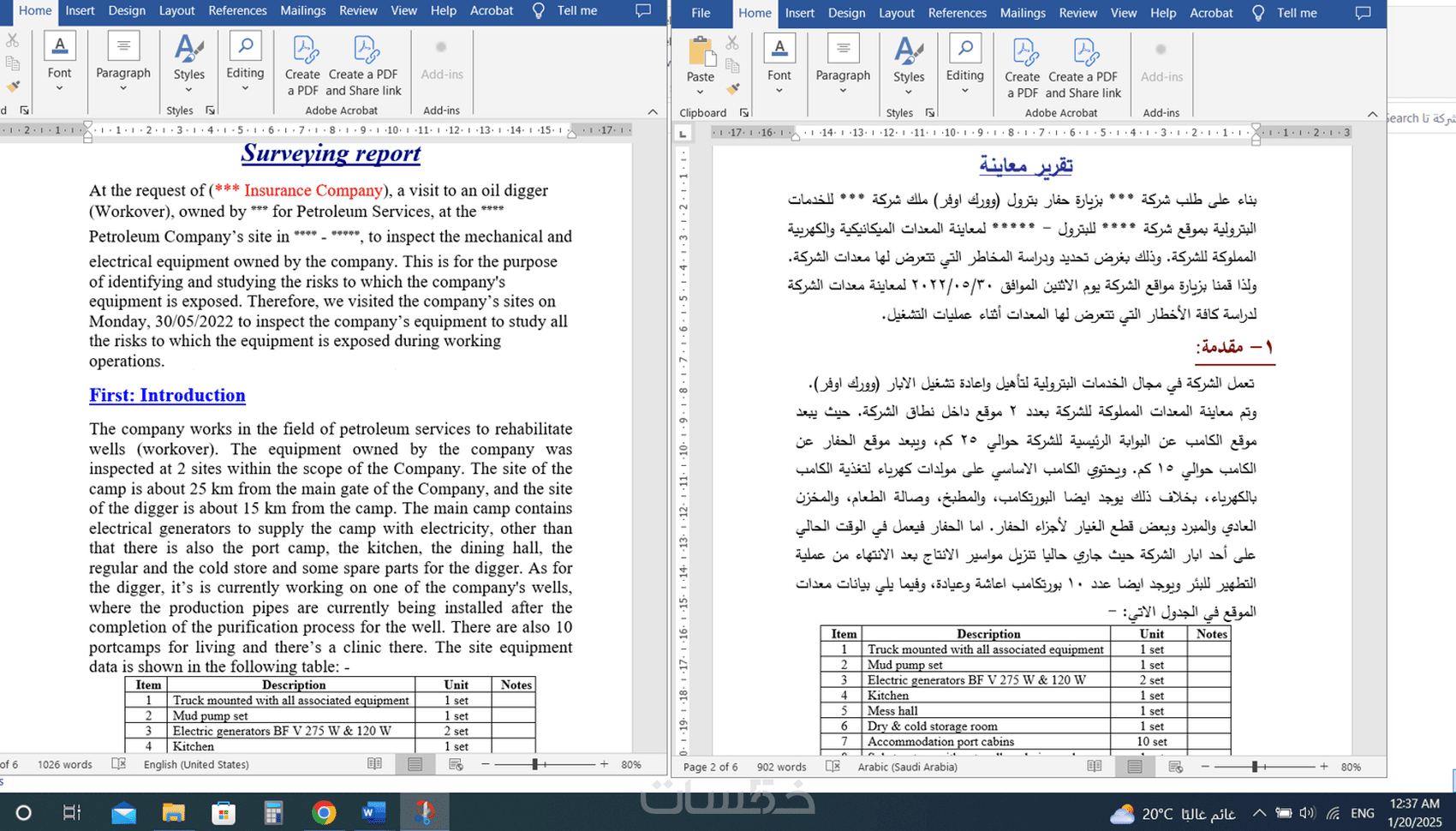Show hidden system tray icons
Screen dimensions: 1456x831
pyautogui.click(x=1258, y=813)
